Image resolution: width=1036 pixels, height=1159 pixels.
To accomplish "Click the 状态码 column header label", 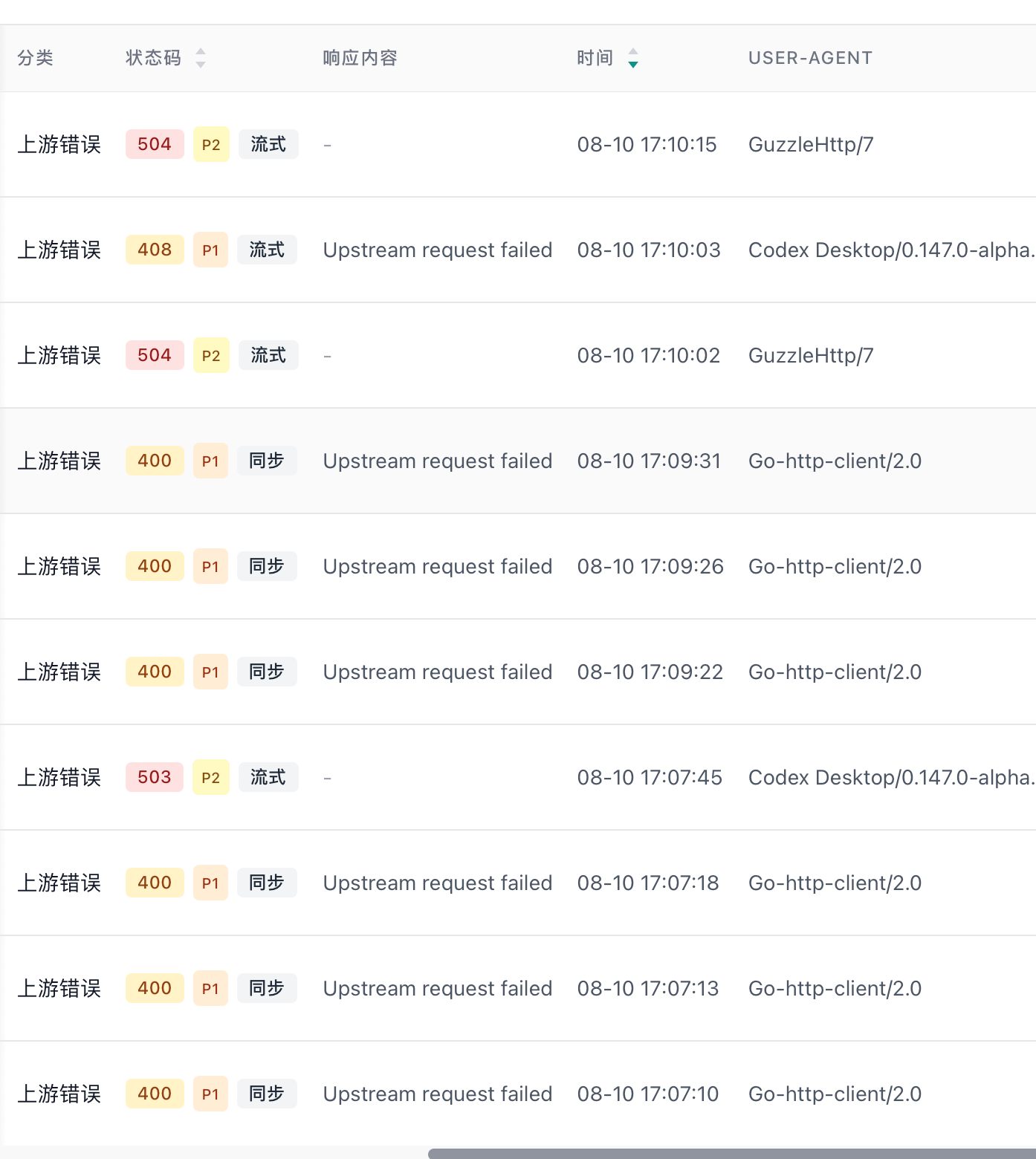I will (x=154, y=58).
